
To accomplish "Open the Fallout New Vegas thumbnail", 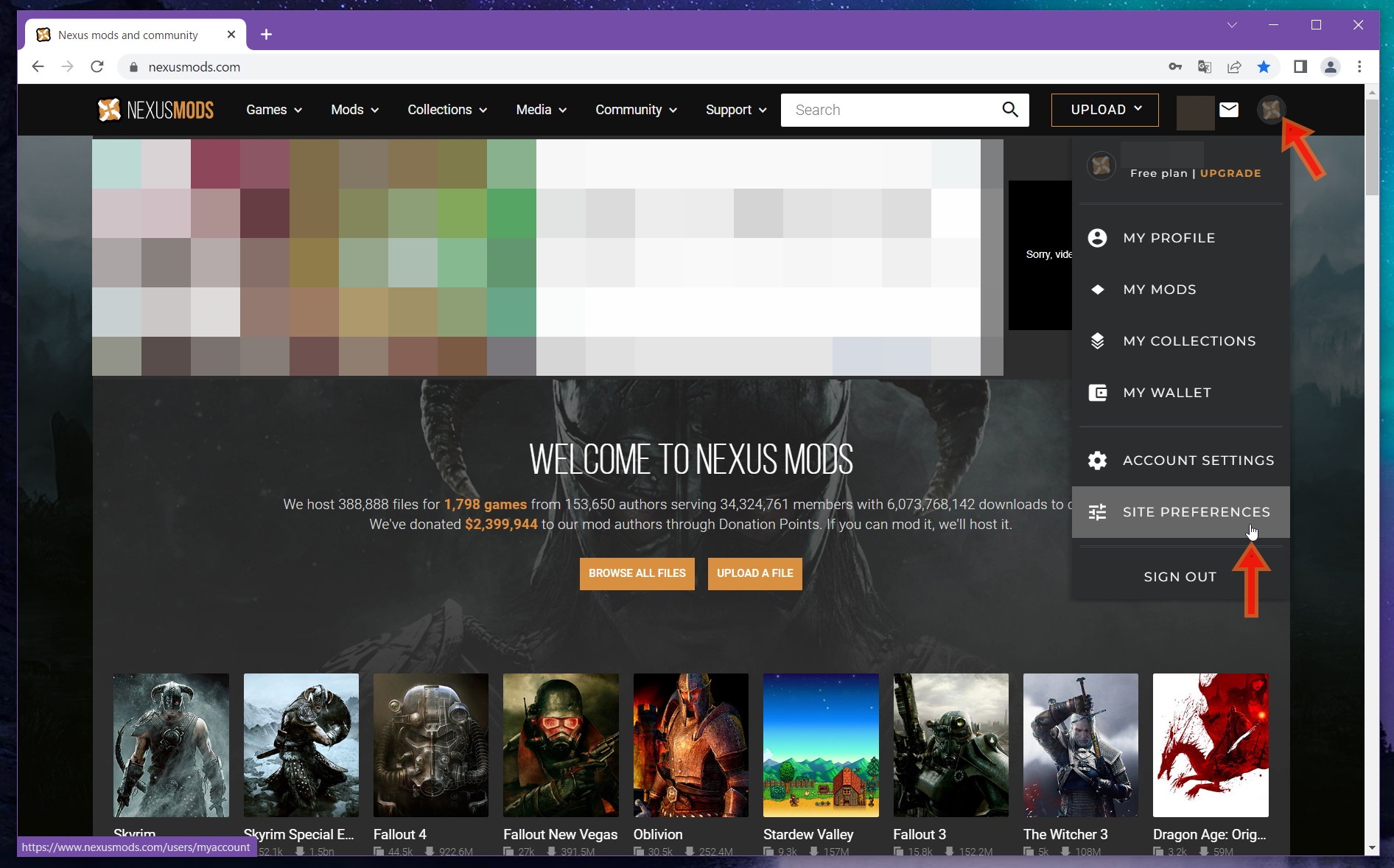I will [x=561, y=745].
